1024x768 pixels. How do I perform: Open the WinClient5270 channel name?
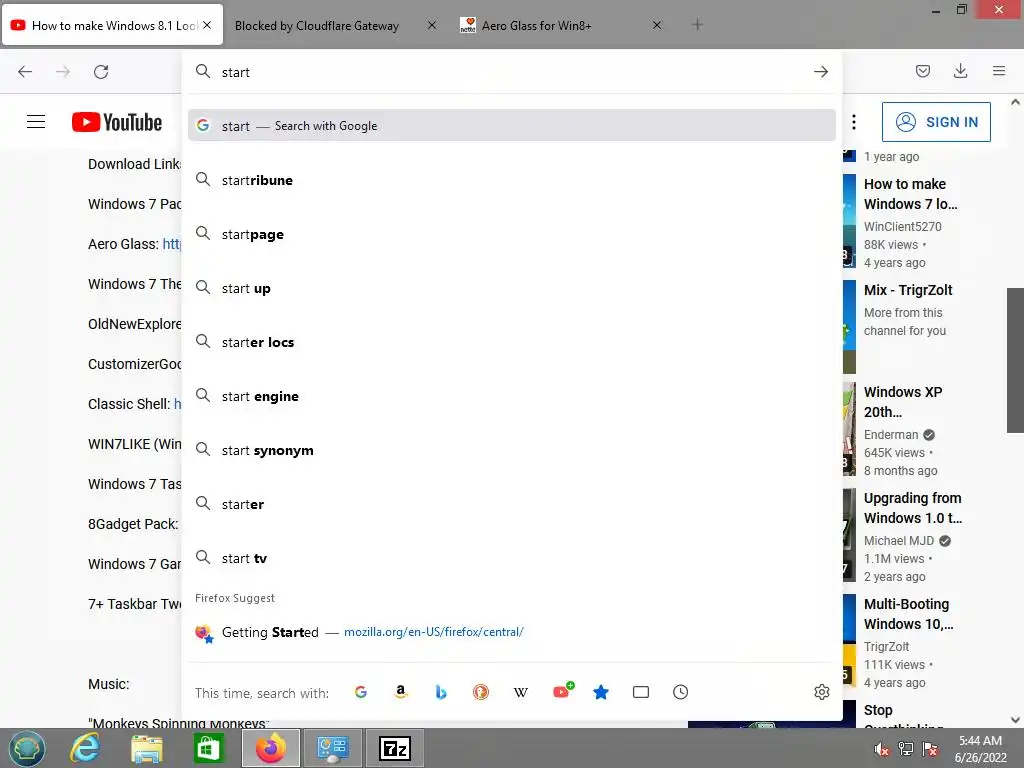pyautogui.click(x=903, y=227)
